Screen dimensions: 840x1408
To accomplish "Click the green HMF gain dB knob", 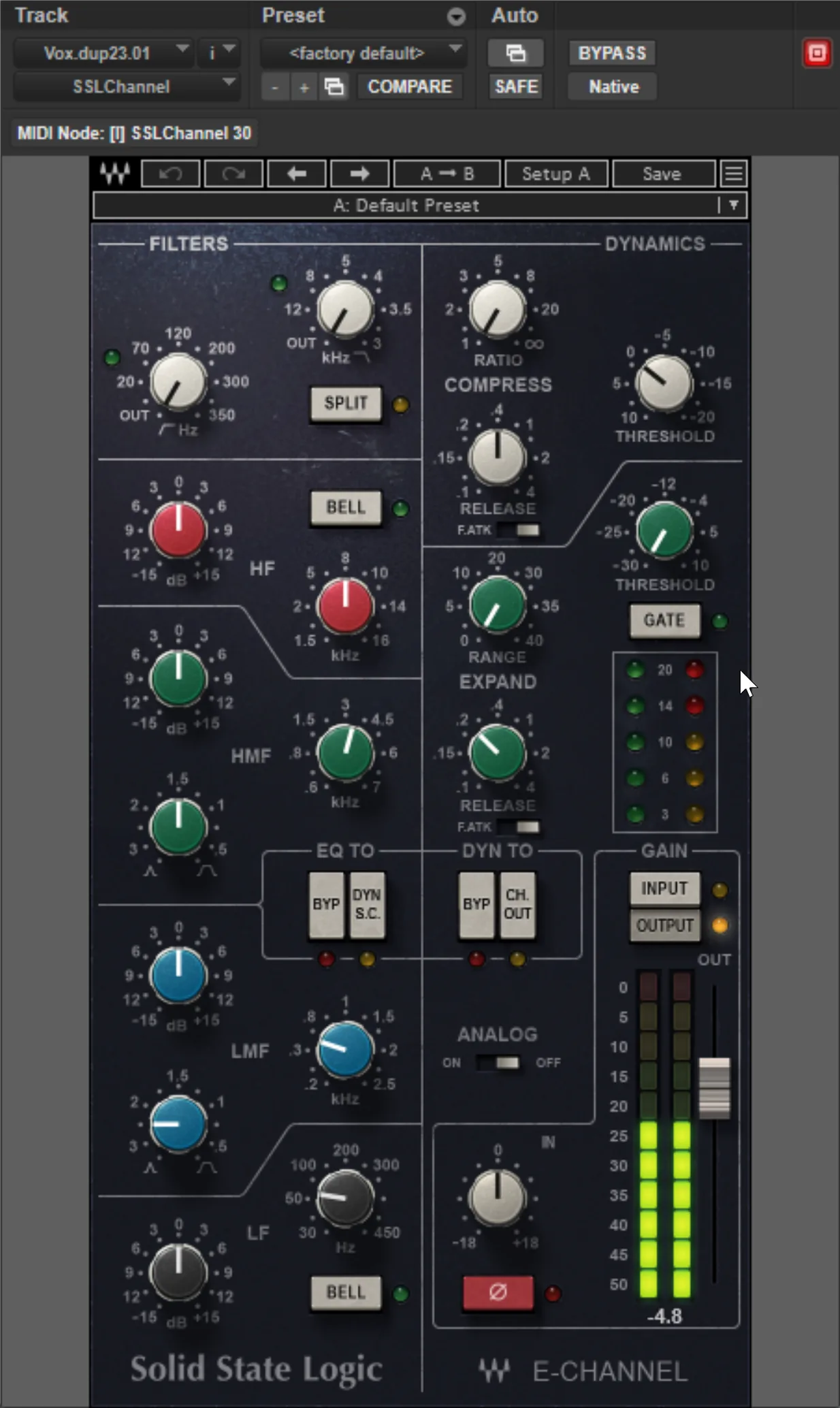I will point(178,679).
